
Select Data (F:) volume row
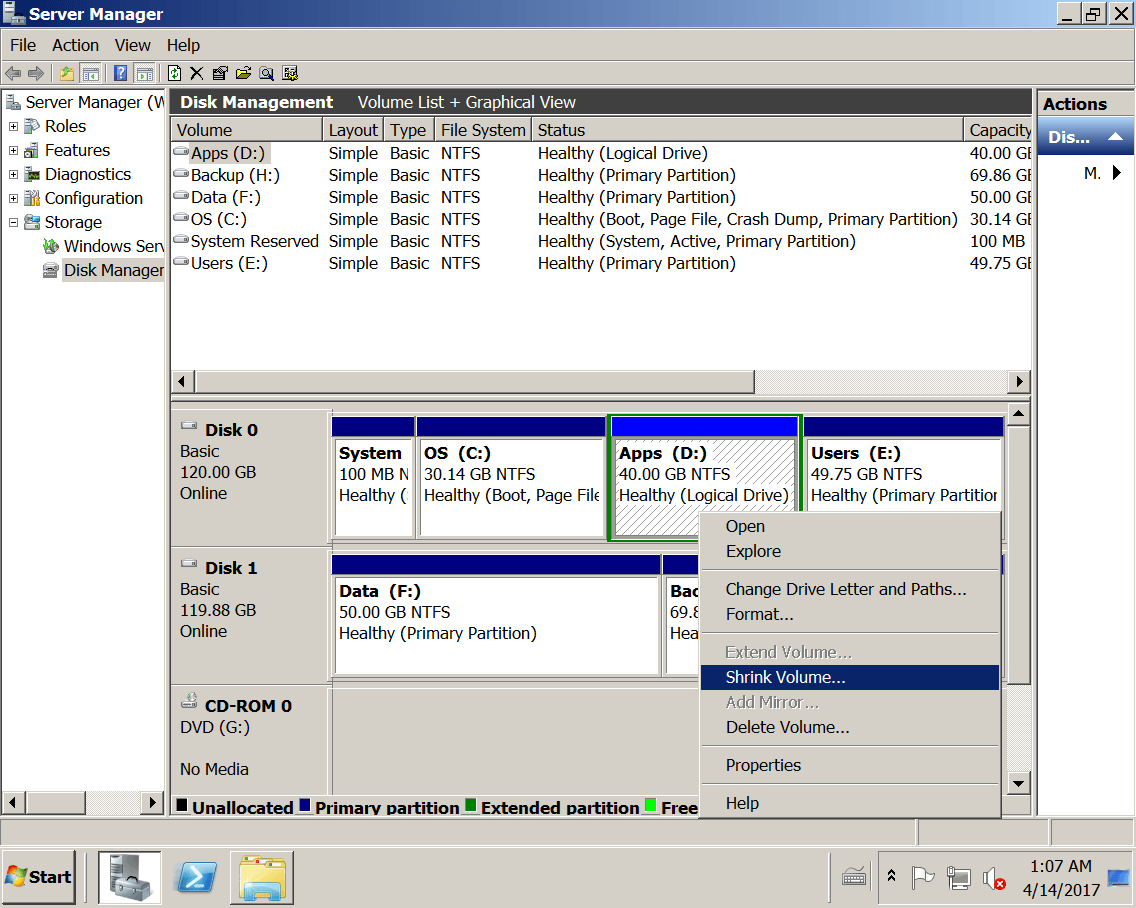(601, 197)
